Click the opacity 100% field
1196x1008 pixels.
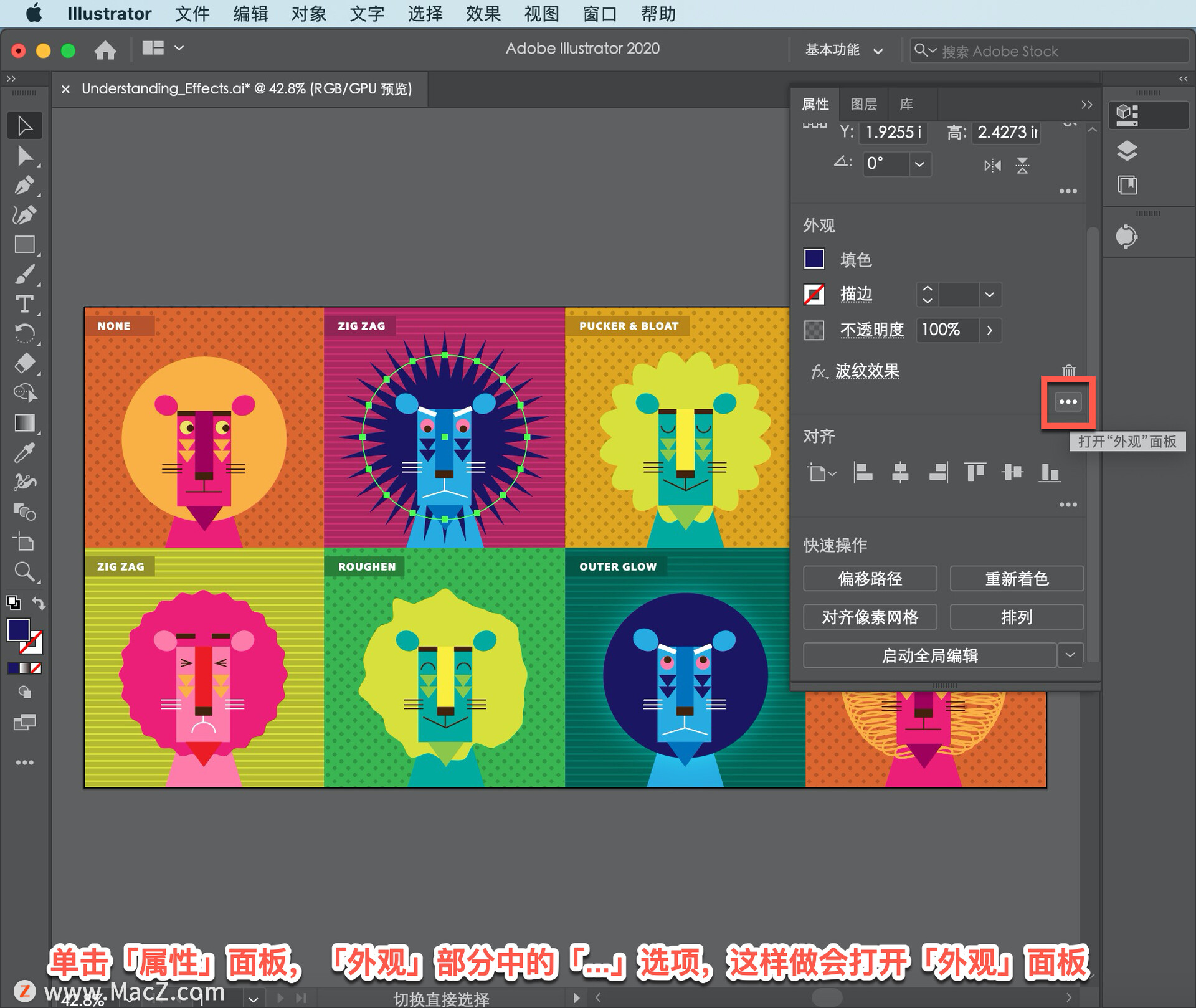947,330
